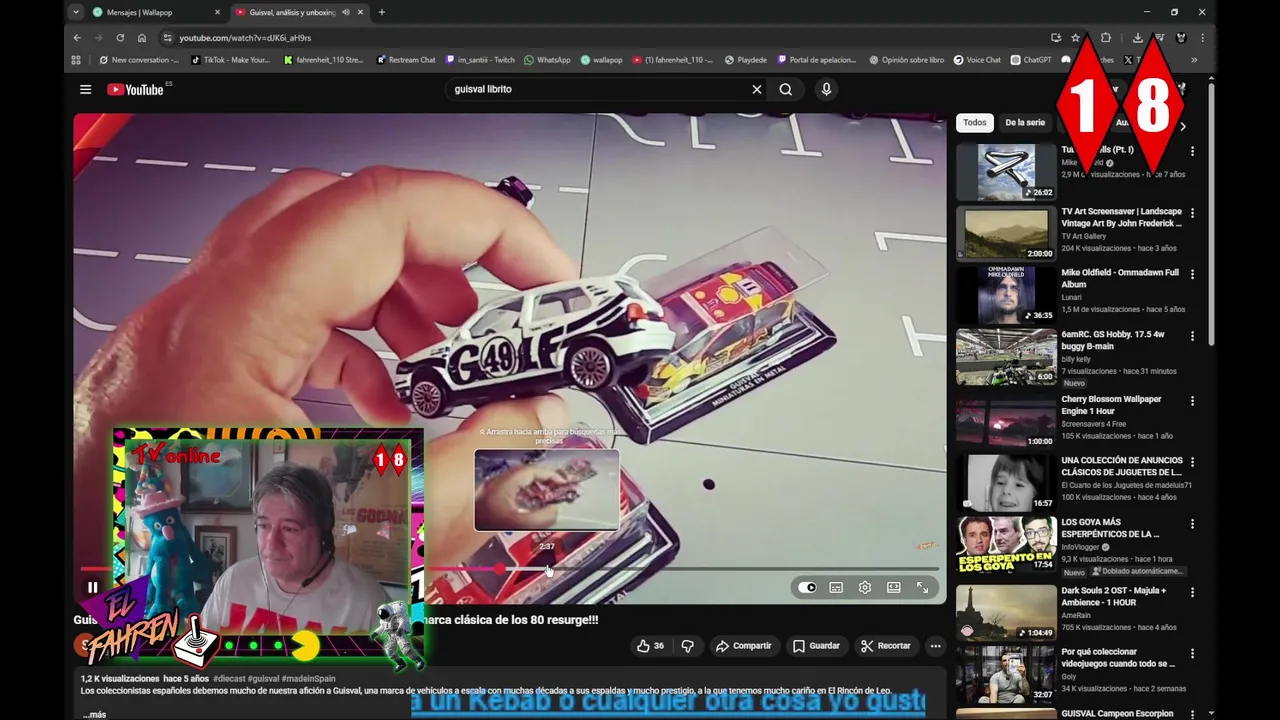Open options for Dark Souls 2 OST video
Screen dimensions: 1280x720
[1192, 592]
